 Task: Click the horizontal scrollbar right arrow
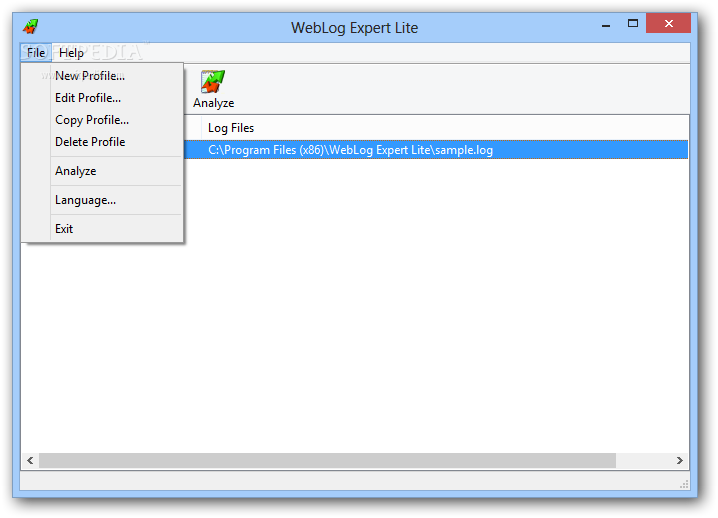[x=680, y=460]
